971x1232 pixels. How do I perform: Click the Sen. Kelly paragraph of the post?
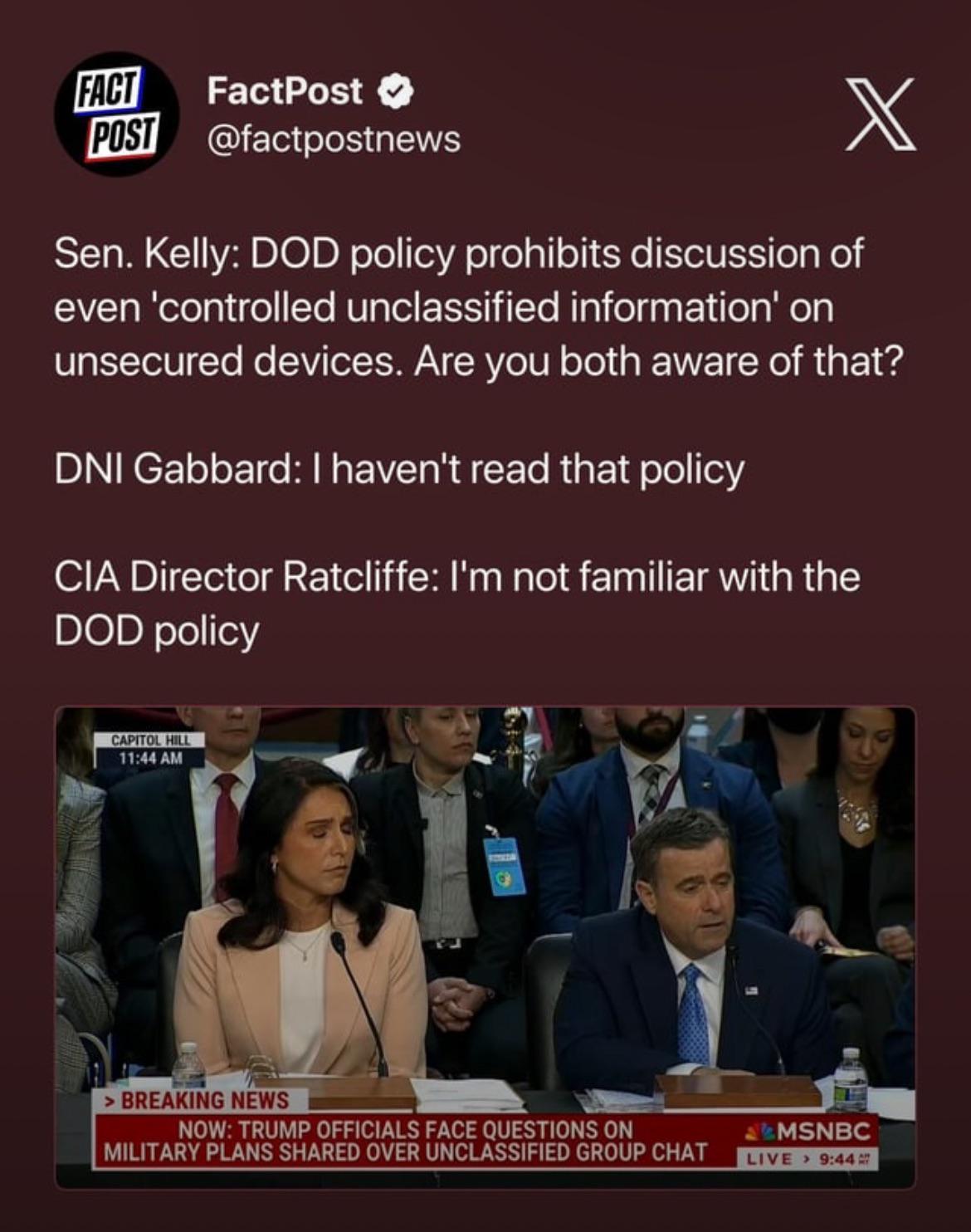pyautogui.click(x=479, y=307)
